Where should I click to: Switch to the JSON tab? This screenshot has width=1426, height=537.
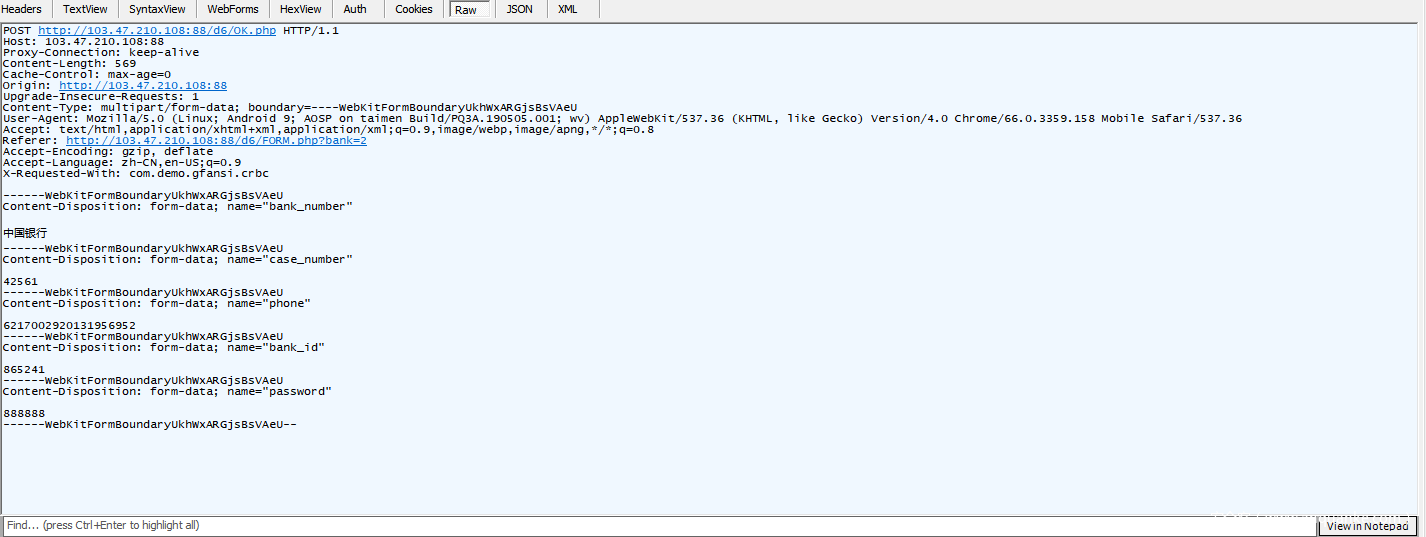(x=519, y=9)
